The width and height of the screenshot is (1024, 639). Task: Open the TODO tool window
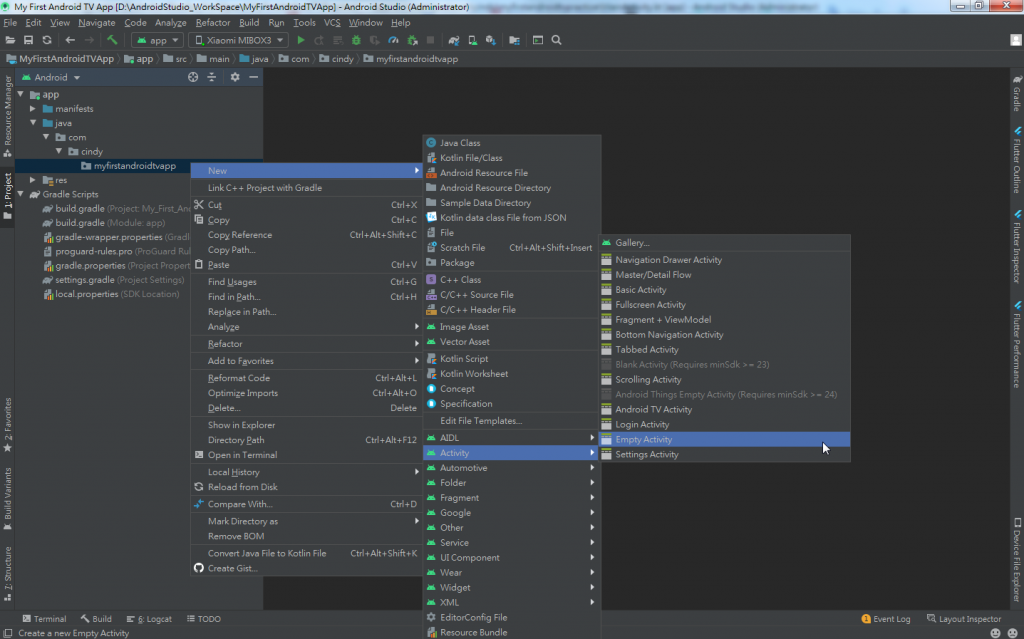[204, 619]
